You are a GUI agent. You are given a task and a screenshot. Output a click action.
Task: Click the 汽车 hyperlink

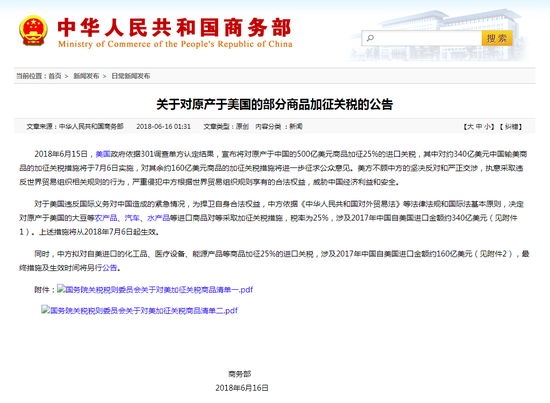pos(132,218)
